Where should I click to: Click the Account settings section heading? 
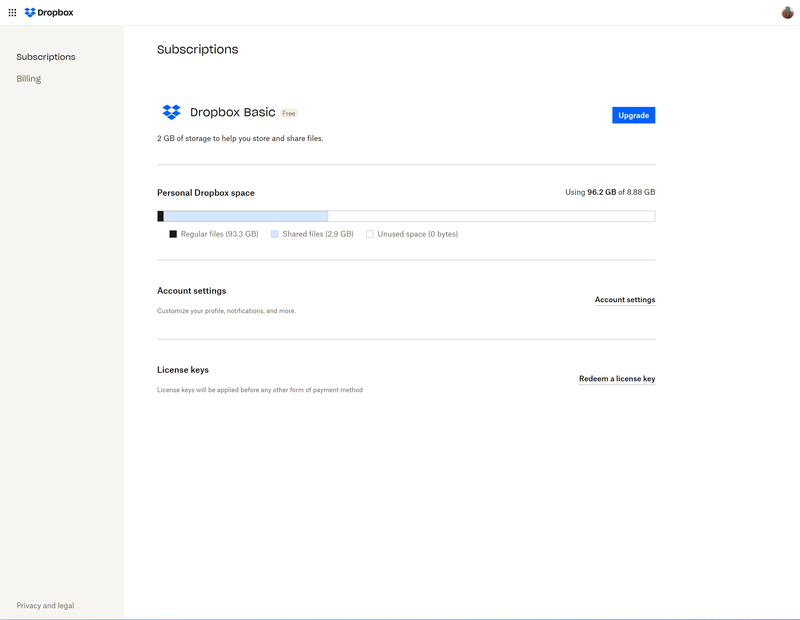(x=191, y=291)
